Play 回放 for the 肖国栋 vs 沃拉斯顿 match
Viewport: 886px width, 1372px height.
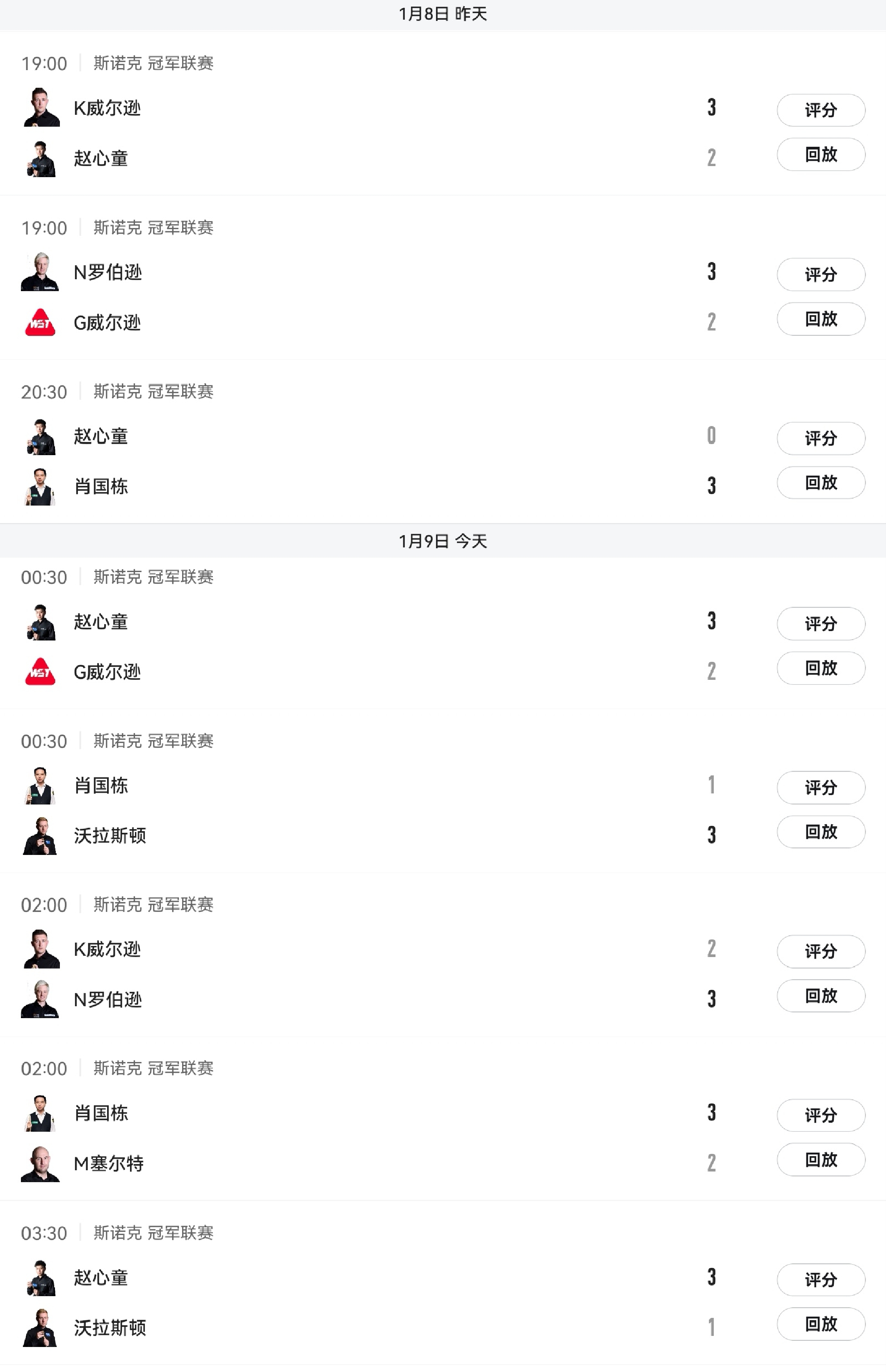pyautogui.click(x=820, y=832)
